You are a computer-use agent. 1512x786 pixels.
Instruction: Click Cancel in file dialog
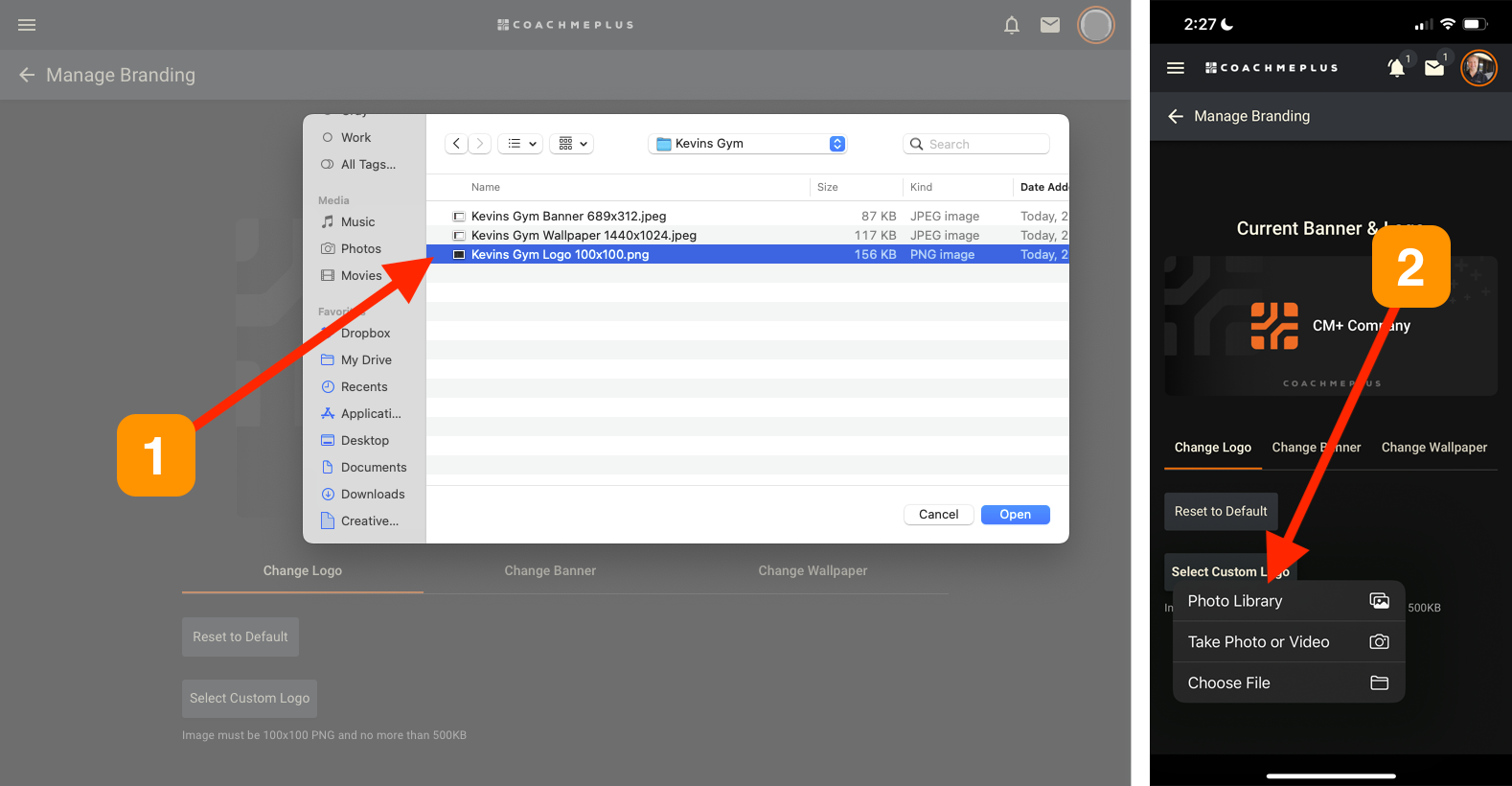click(x=939, y=515)
